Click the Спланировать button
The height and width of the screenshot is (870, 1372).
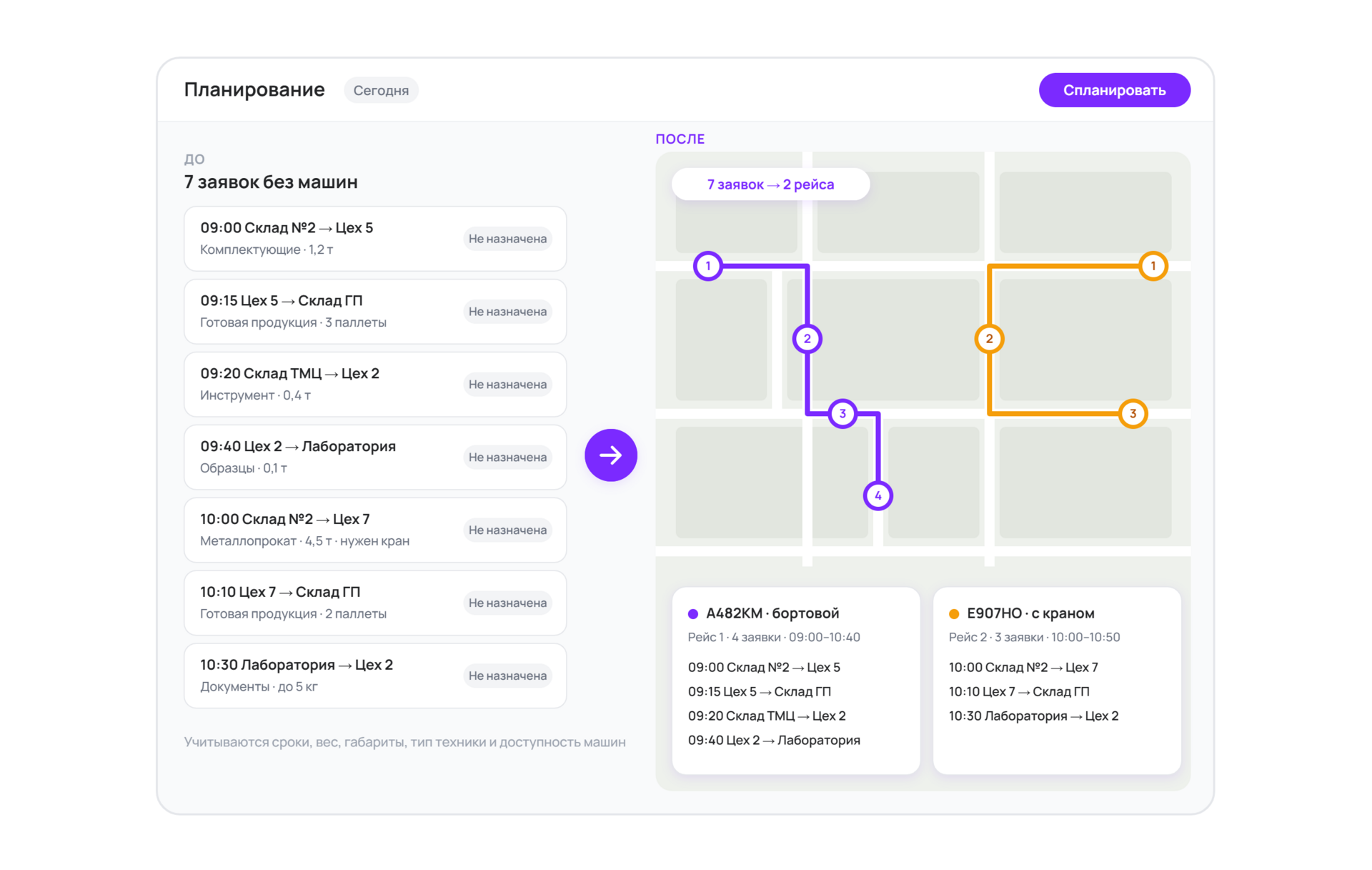tap(1114, 90)
